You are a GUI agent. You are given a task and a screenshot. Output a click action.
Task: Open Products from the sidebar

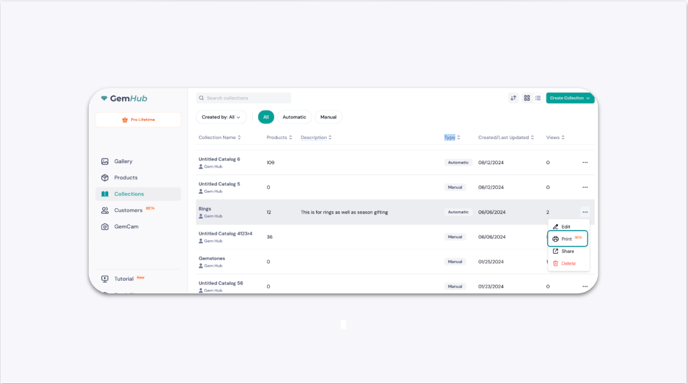[x=125, y=178]
